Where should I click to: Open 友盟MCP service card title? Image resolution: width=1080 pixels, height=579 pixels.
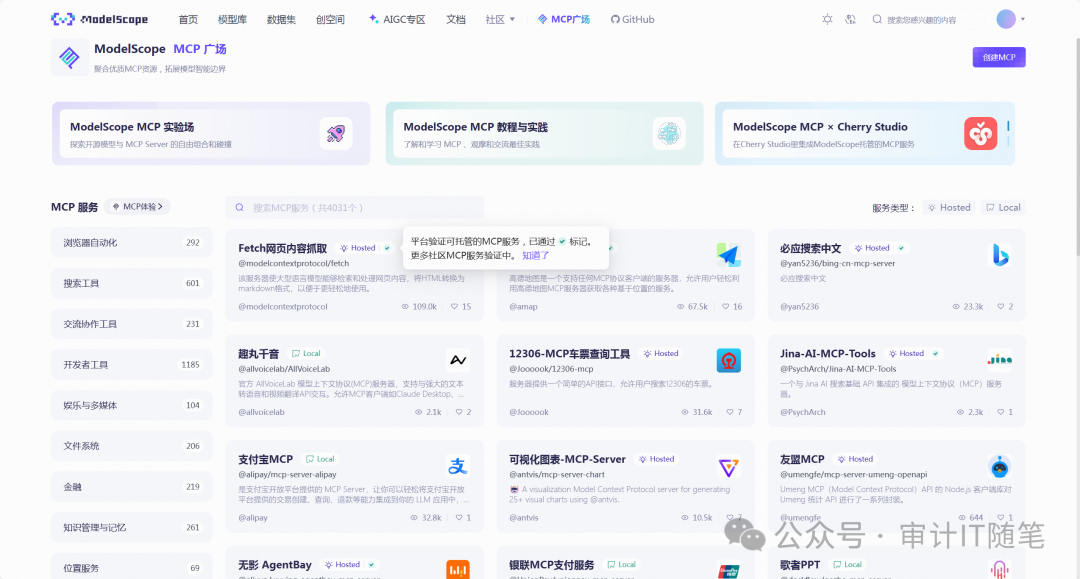coord(802,459)
